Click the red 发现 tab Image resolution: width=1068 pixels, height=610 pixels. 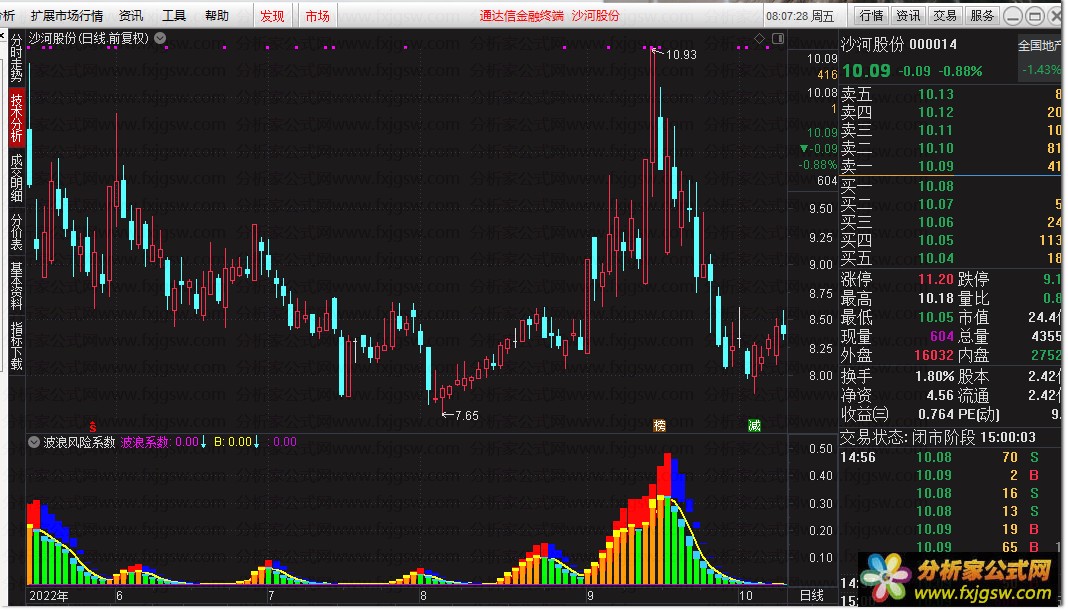(x=272, y=15)
